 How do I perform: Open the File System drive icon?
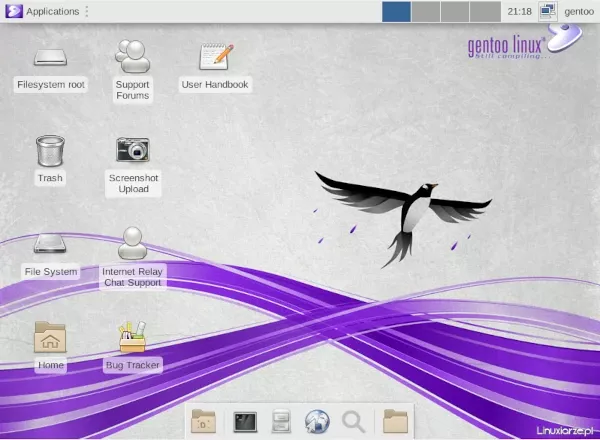tap(50, 243)
